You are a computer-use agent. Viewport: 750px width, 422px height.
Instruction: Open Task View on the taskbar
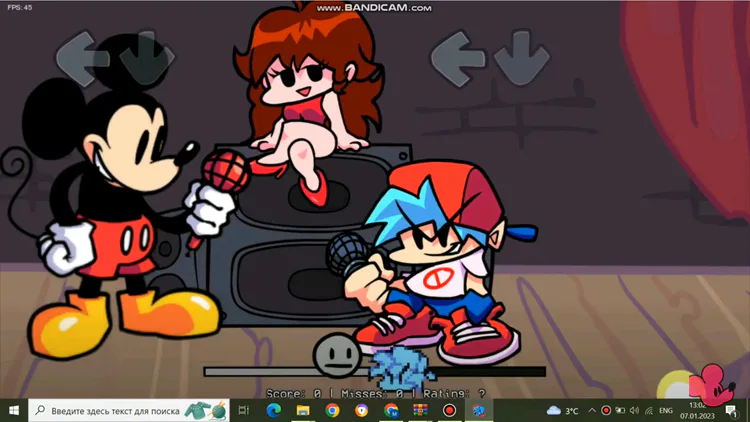point(244,411)
